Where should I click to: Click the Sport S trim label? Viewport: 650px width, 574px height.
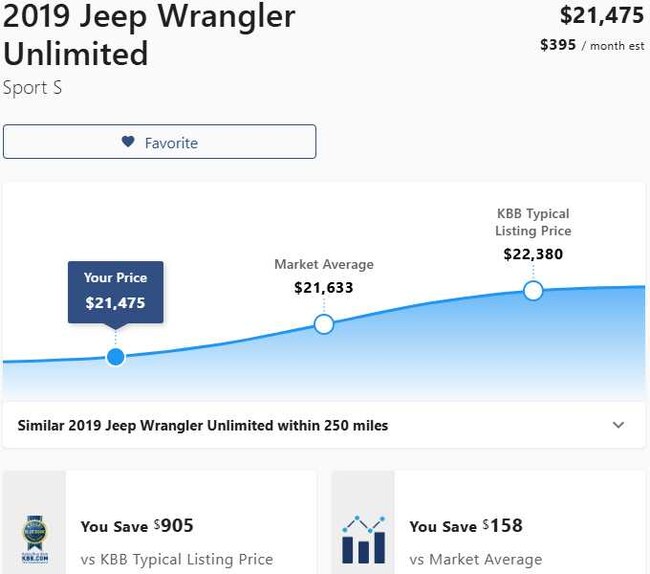pyautogui.click(x=33, y=88)
